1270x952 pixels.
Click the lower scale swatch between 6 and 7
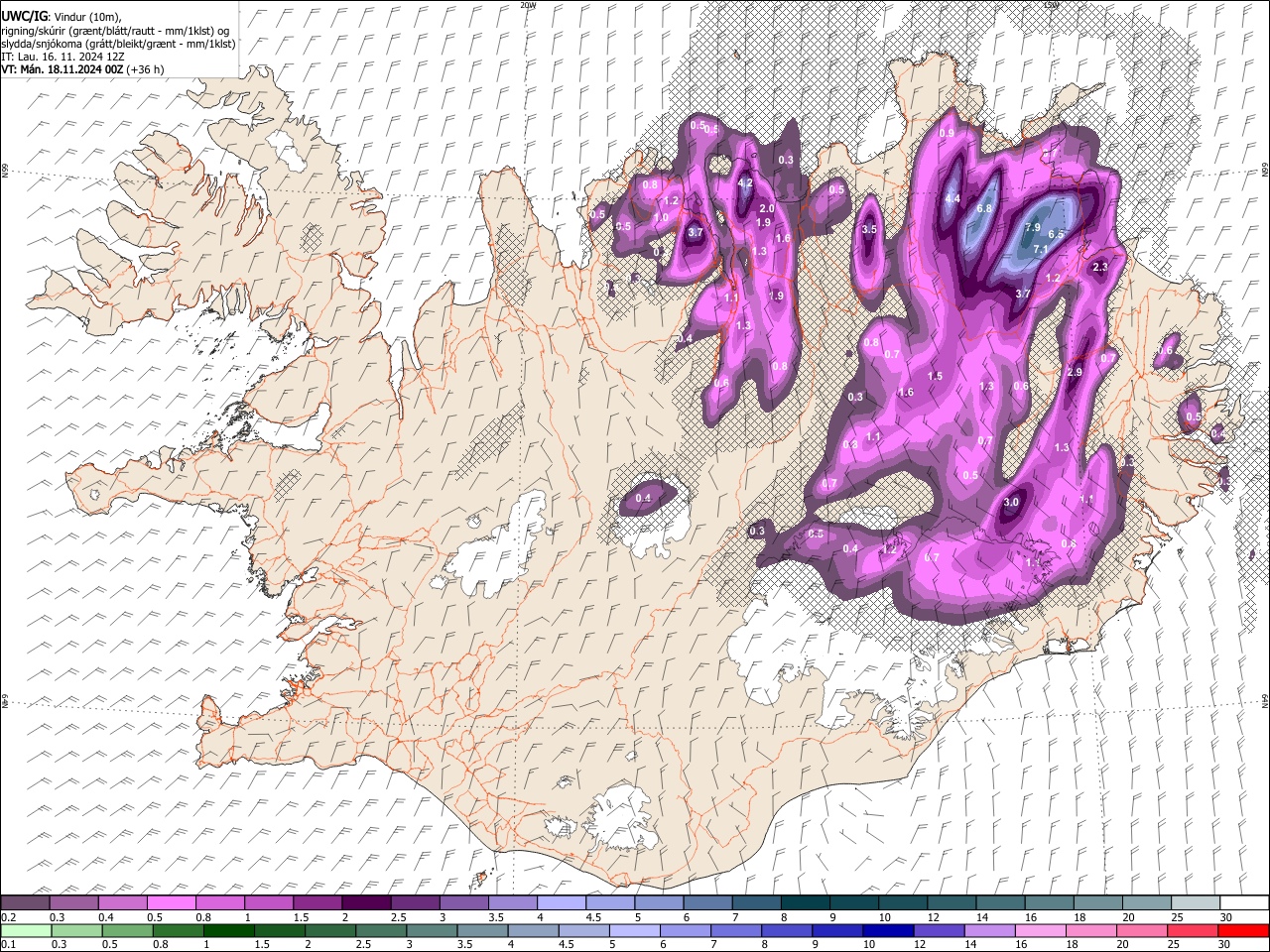pos(685,931)
